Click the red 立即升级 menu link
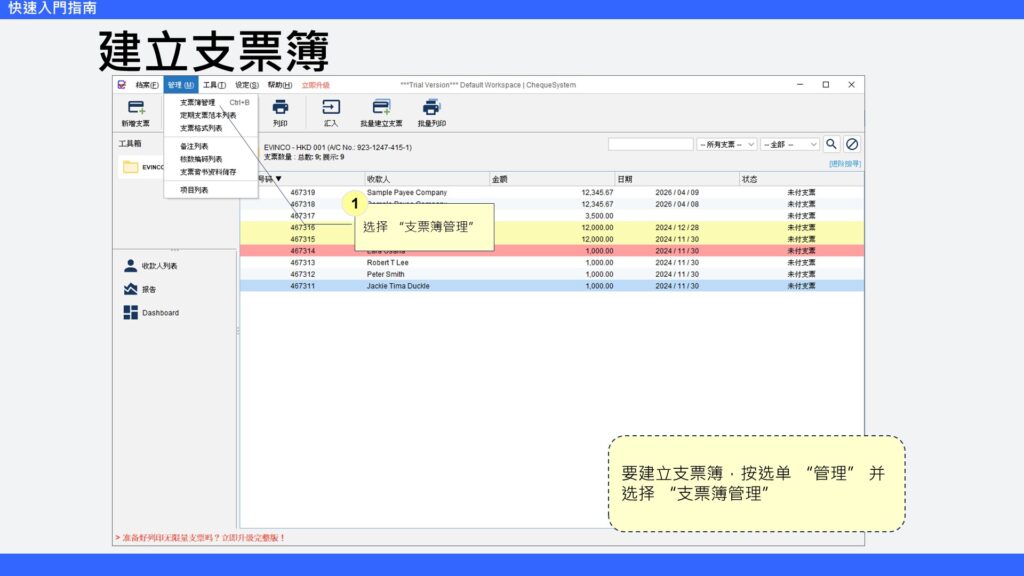The width and height of the screenshot is (1024, 576). click(315, 85)
